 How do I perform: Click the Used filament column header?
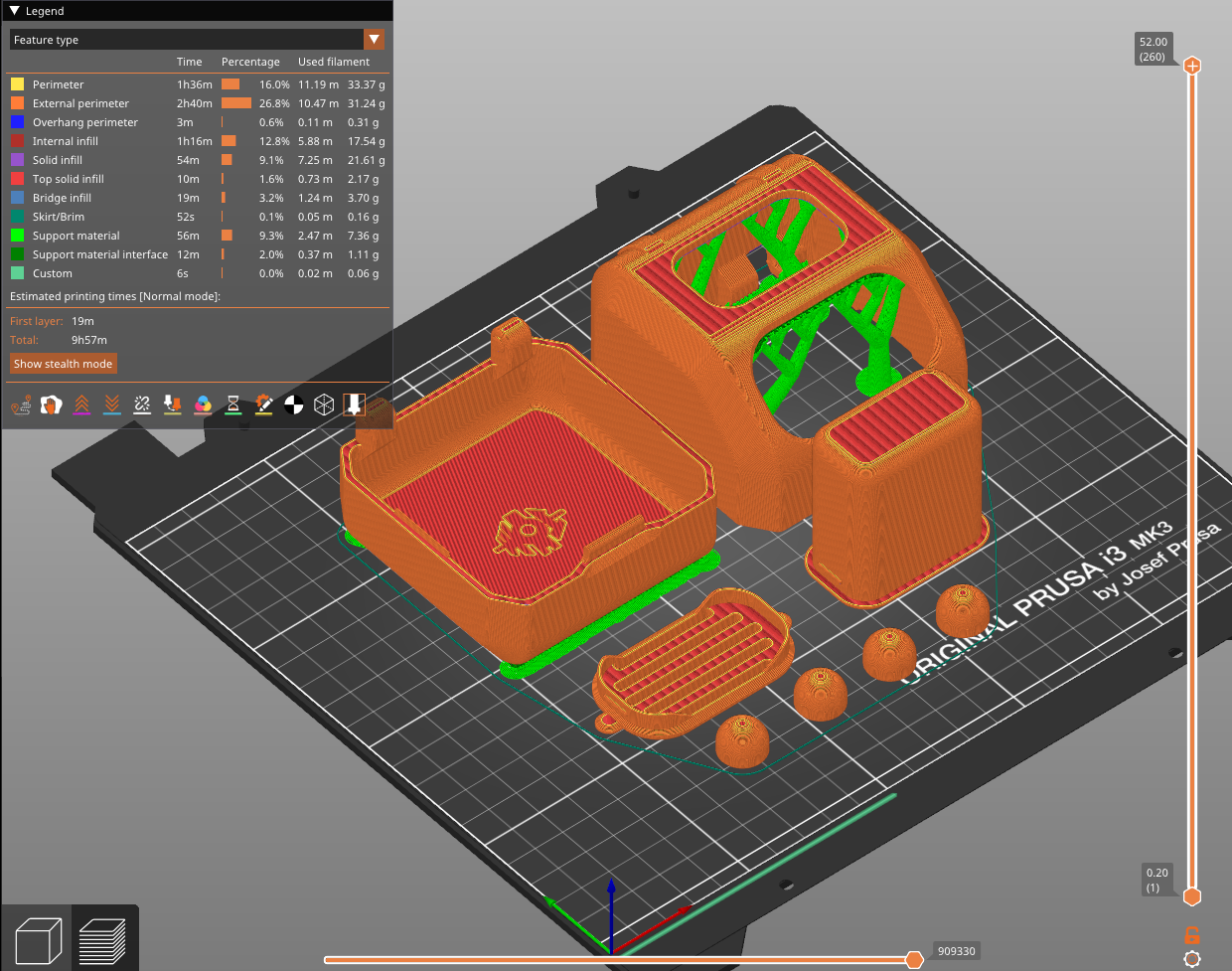point(333,62)
